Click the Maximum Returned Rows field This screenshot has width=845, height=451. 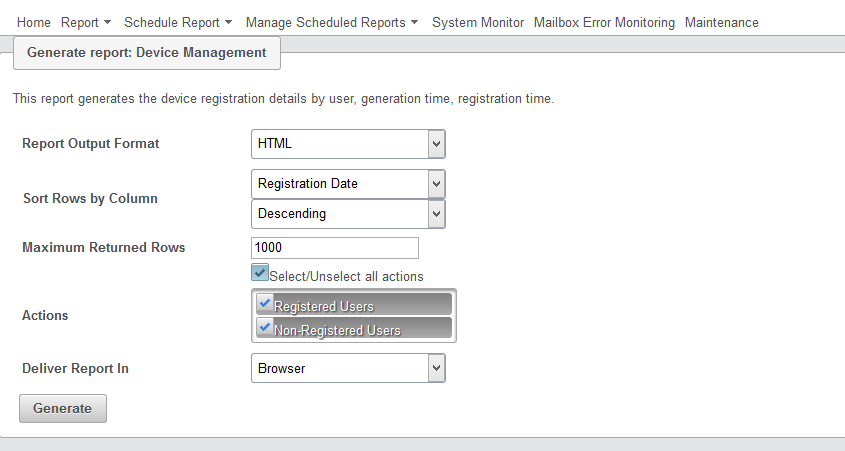point(334,248)
